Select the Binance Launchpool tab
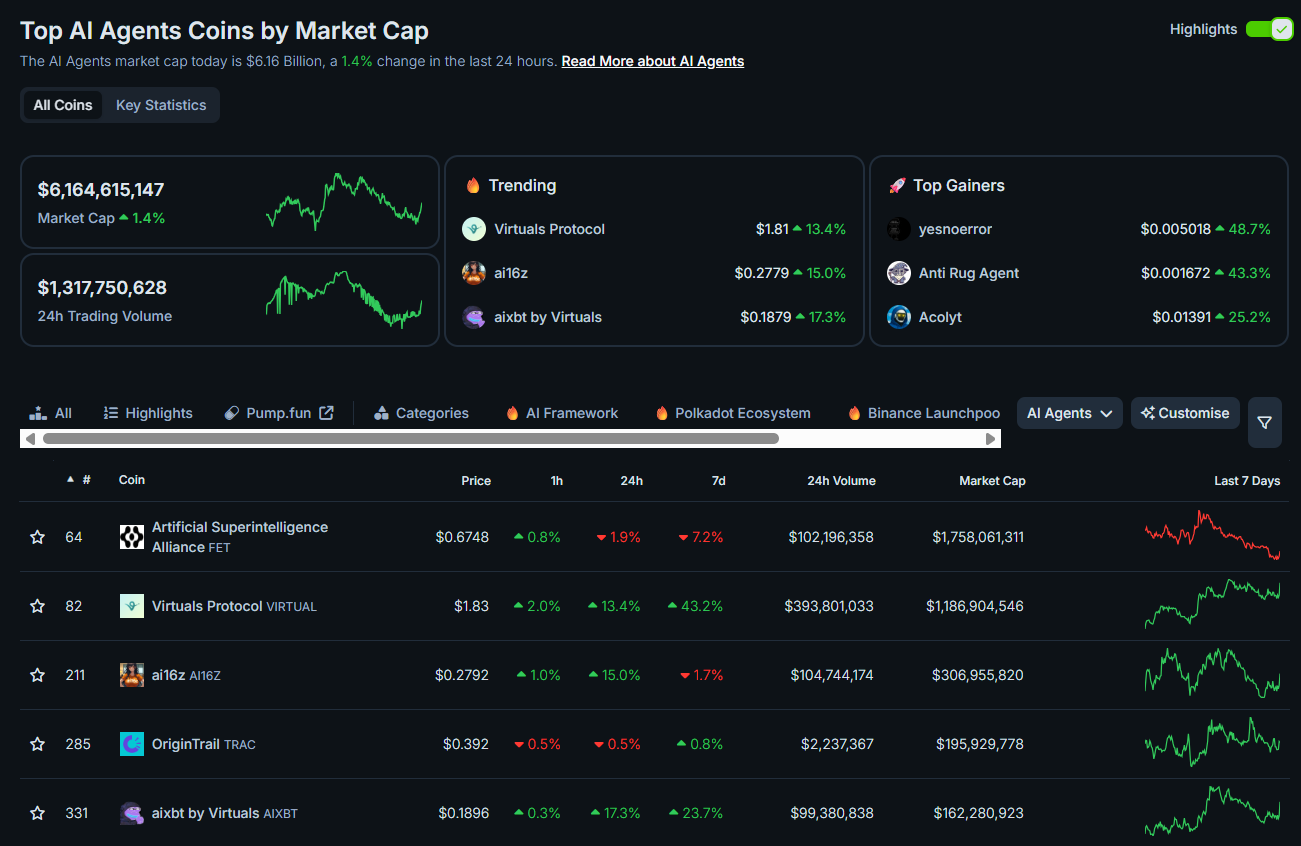The image size is (1301, 846). click(x=924, y=413)
